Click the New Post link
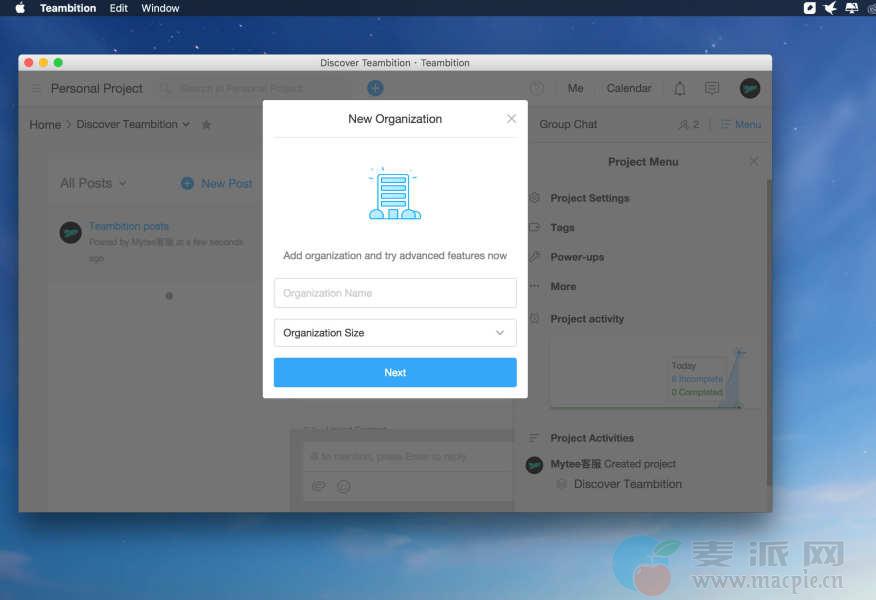The width and height of the screenshot is (876, 600). point(217,183)
